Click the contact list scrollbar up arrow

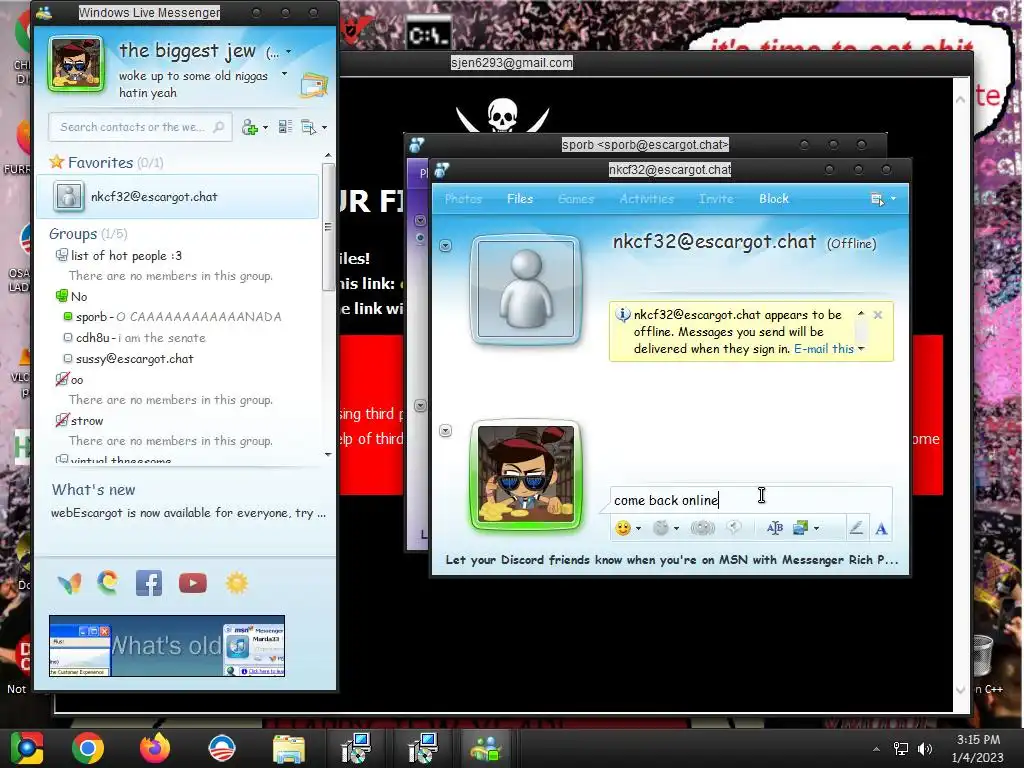[328, 155]
